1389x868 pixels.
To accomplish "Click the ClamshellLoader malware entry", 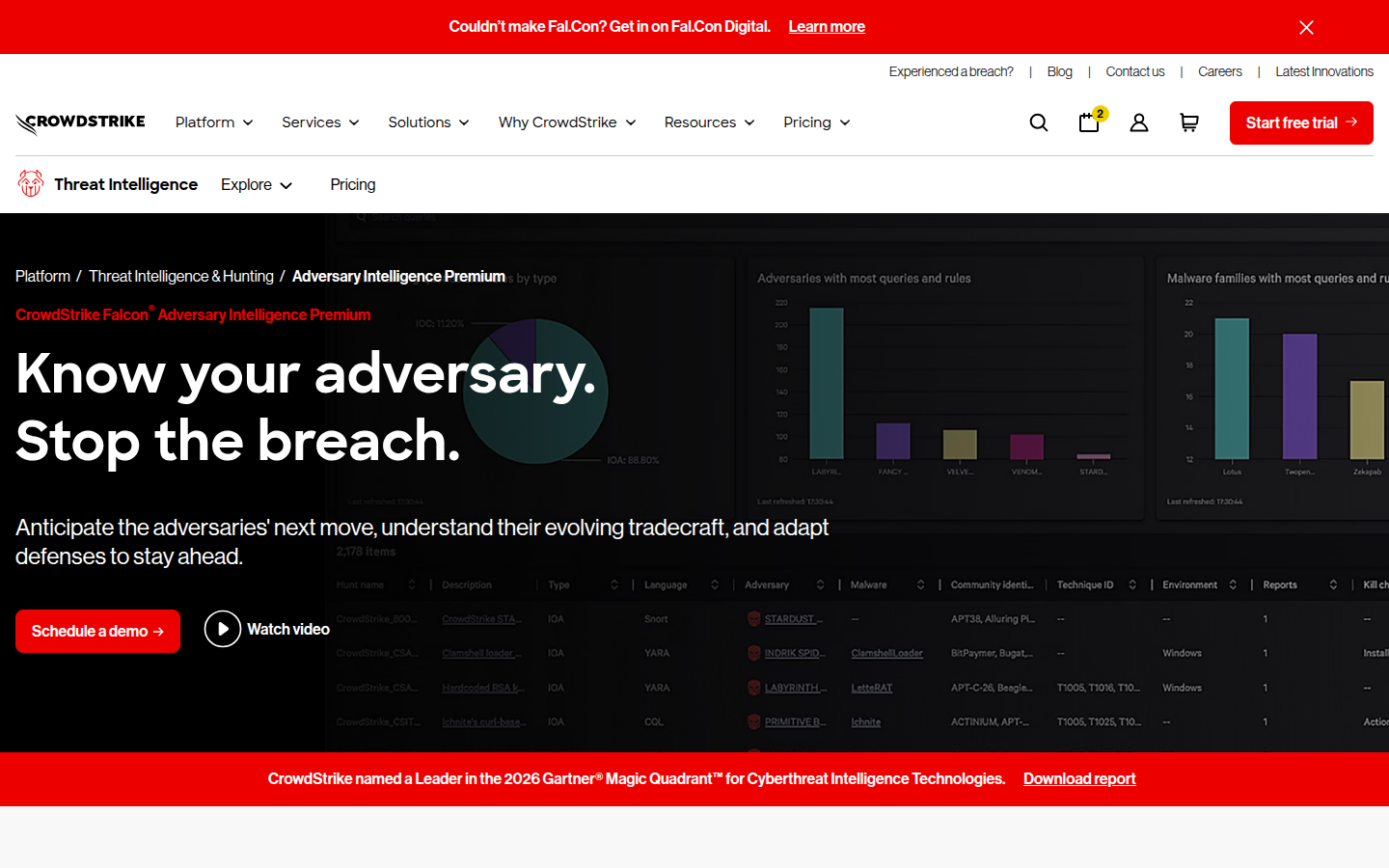I will (x=886, y=653).
